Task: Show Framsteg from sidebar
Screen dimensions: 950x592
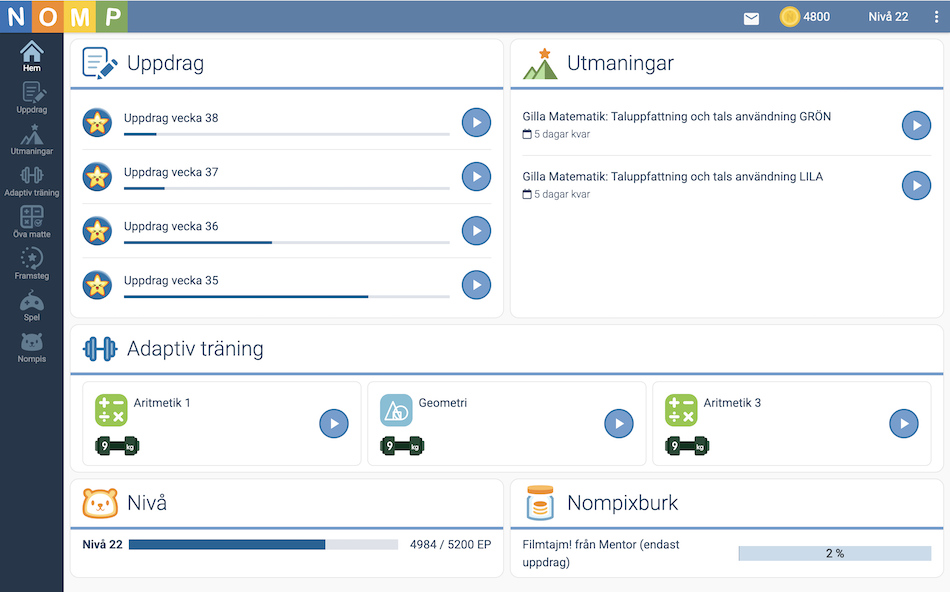Action: coord(32,263)
